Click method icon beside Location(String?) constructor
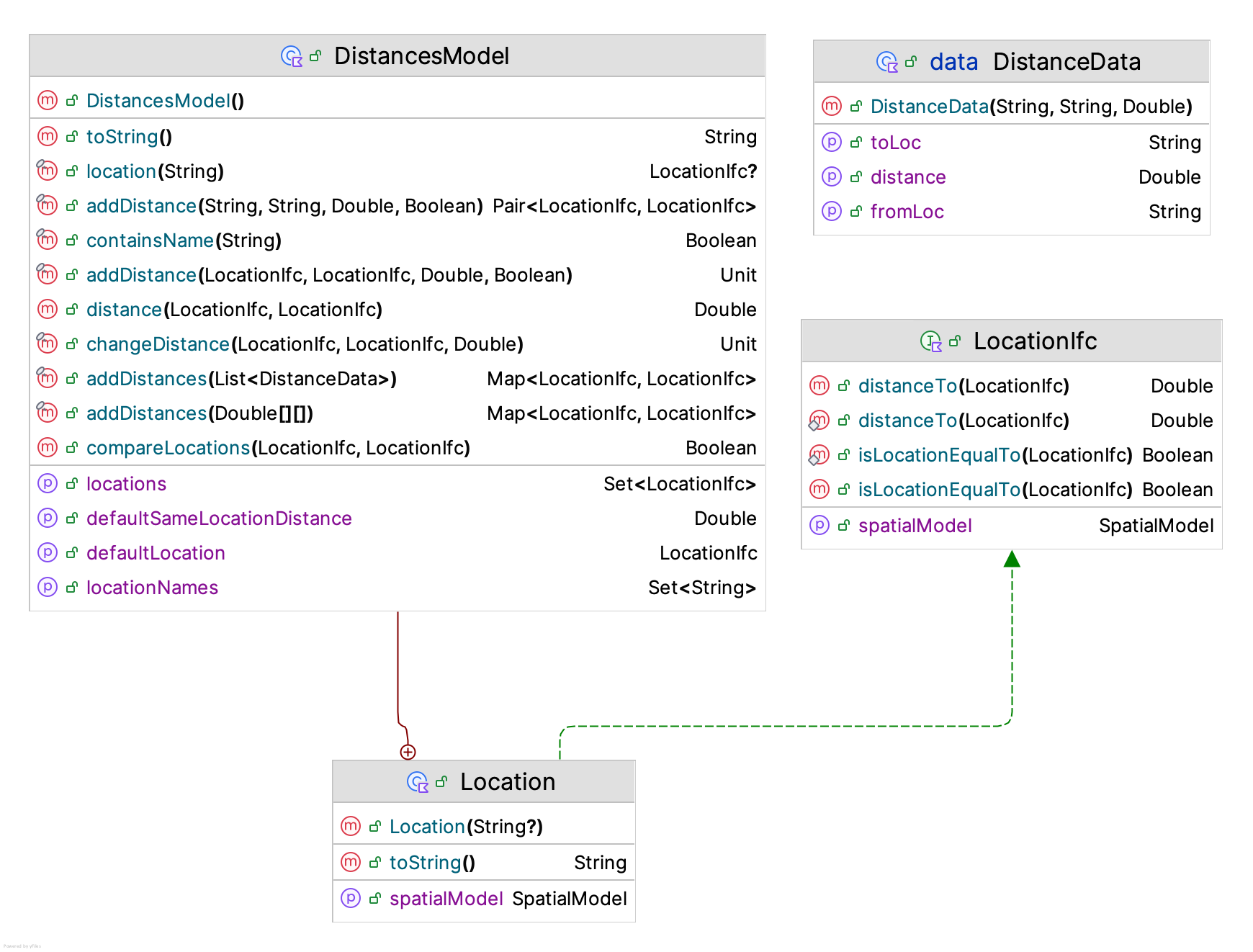The width and height of the screenshot is (1253, 952). (351, 826)
